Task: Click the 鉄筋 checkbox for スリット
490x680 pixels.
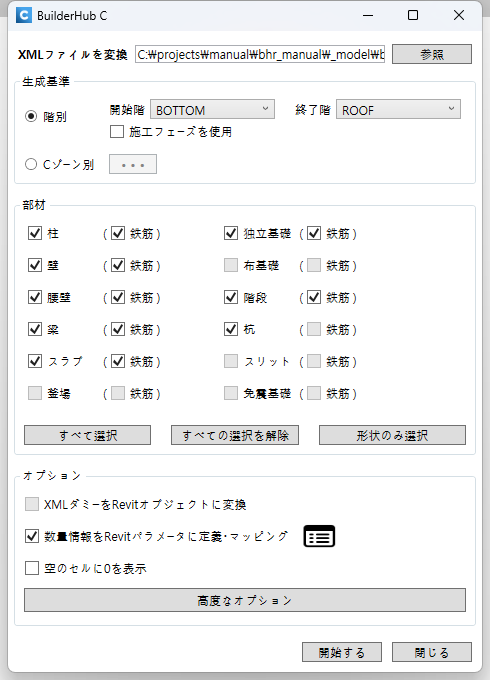Action: click(314, 361)
